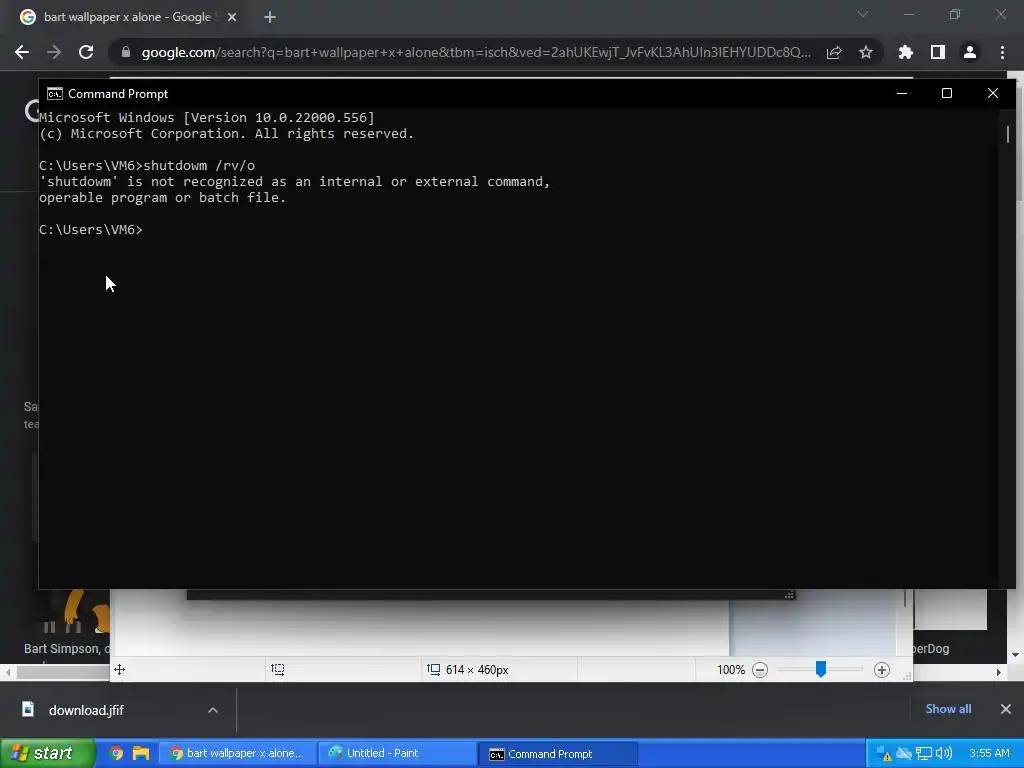Image resolution: width=1024 pixels, height=768 pixels.
Task: Maximize the Command Prompt window
Action: pos(947,93)
